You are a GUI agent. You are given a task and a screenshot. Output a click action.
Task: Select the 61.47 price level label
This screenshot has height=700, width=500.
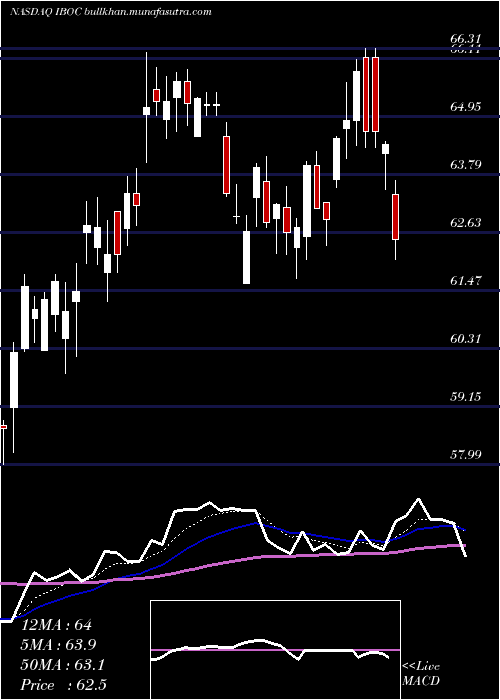[x=466, y=281]
